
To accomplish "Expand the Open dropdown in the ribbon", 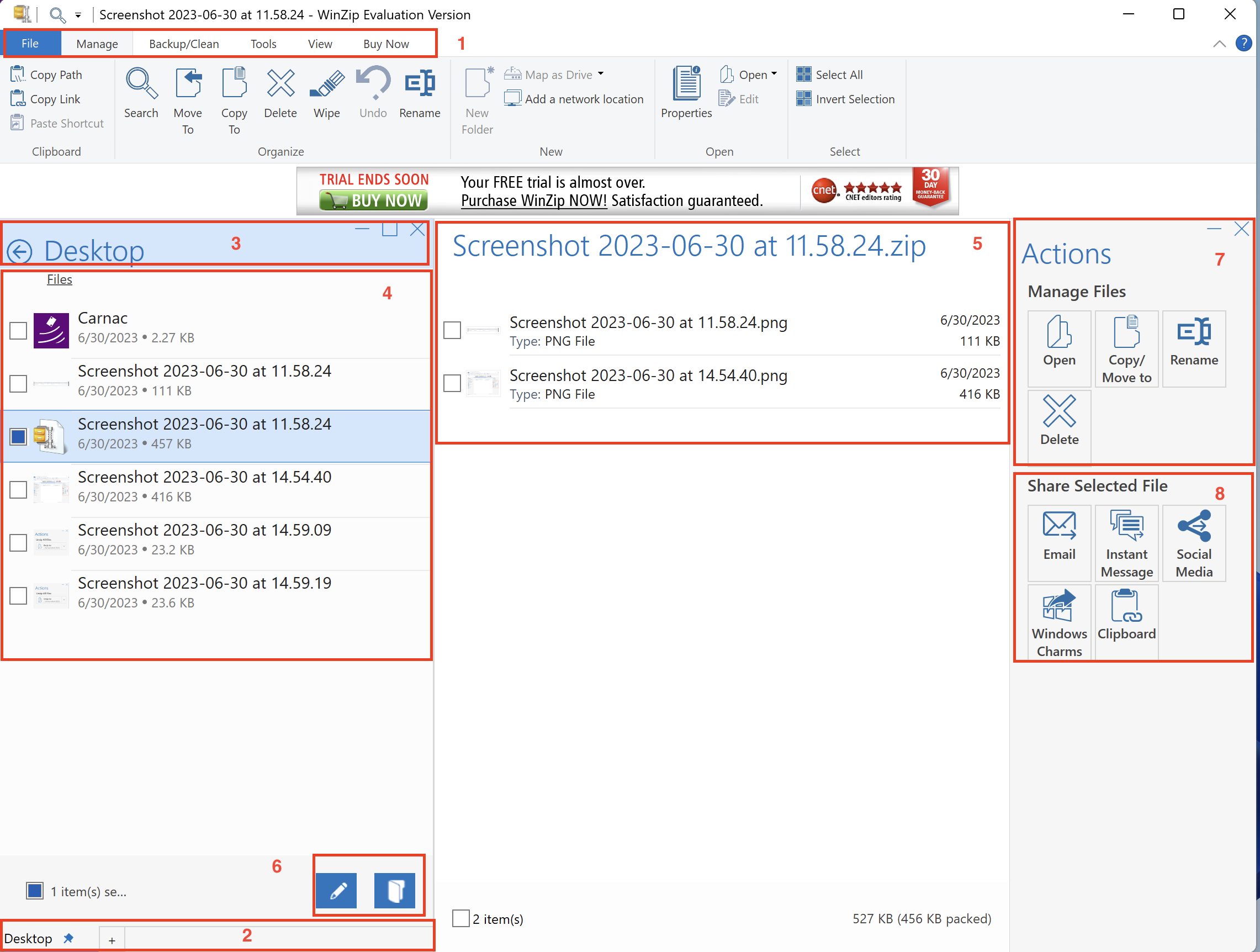I will (775, 74).
